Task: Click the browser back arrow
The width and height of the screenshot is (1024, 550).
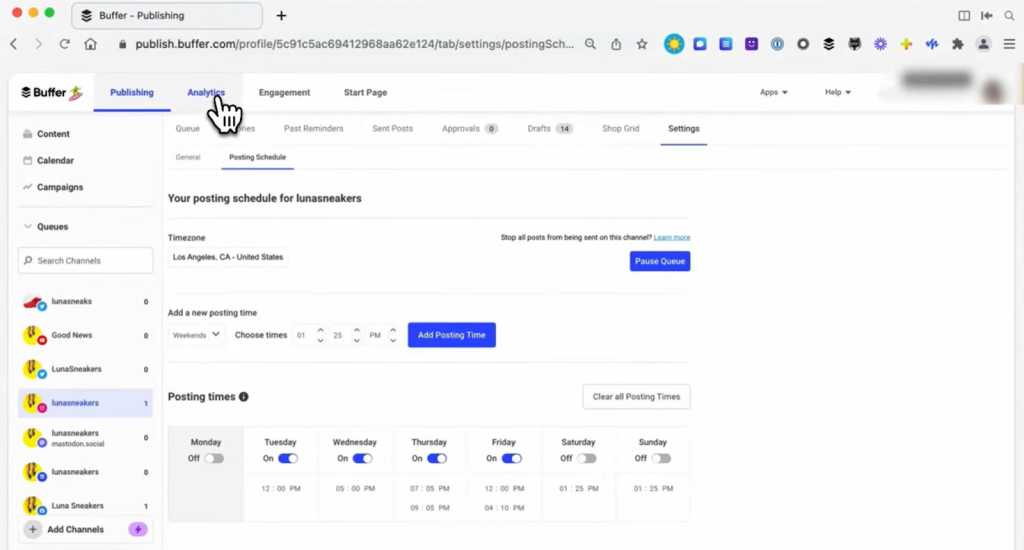Action: (x=14, y=44)
